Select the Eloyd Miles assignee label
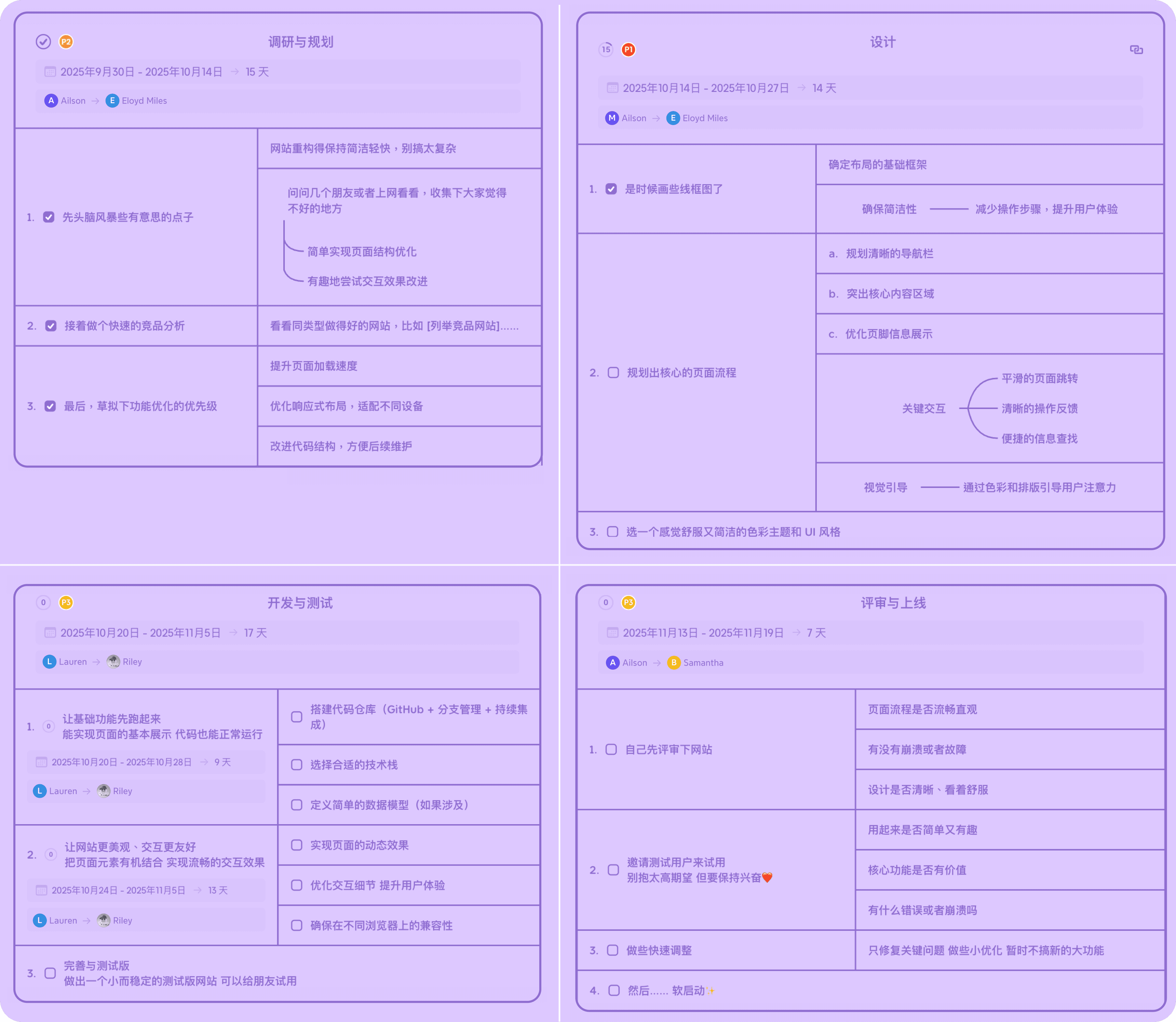The height and width of the screenshot is (1022, 1176). pos(144,100)
